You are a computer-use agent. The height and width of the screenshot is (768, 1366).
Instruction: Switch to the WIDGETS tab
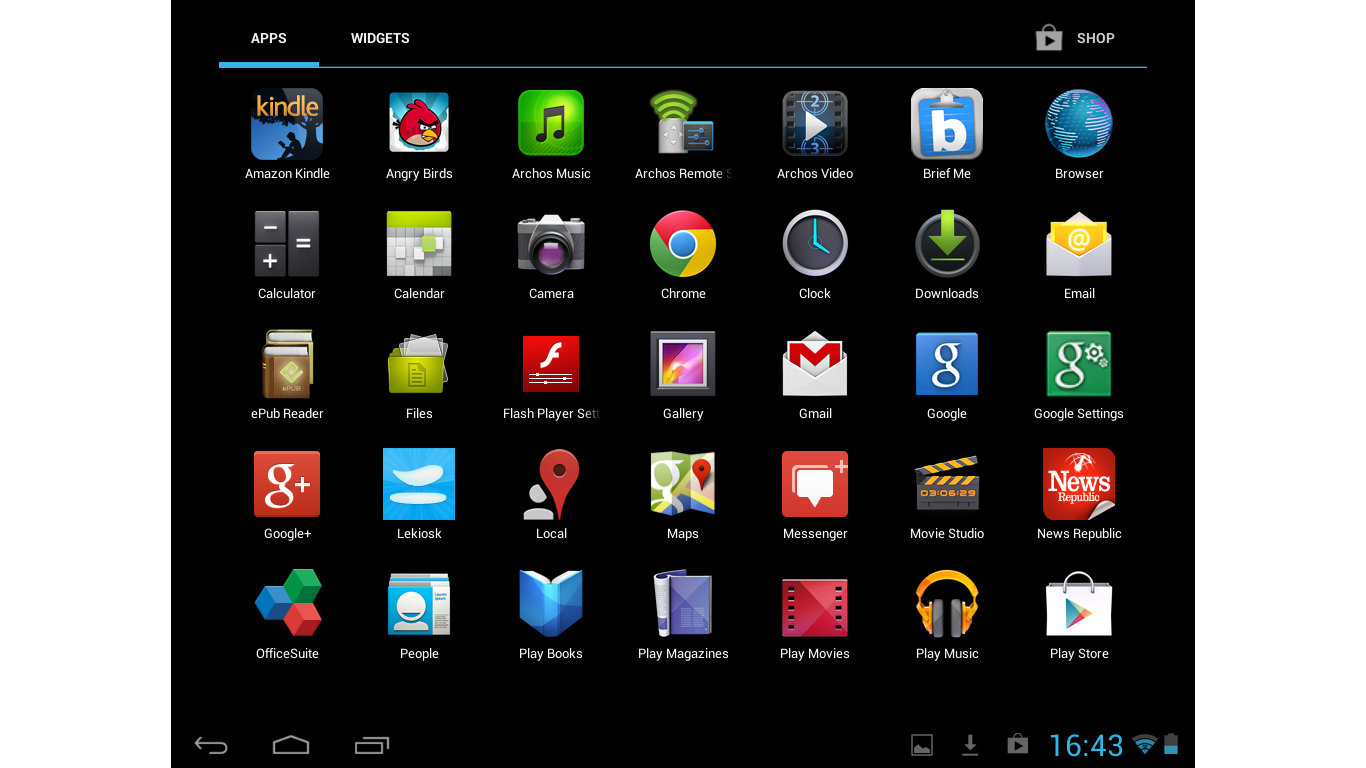[x=380, y=38]
